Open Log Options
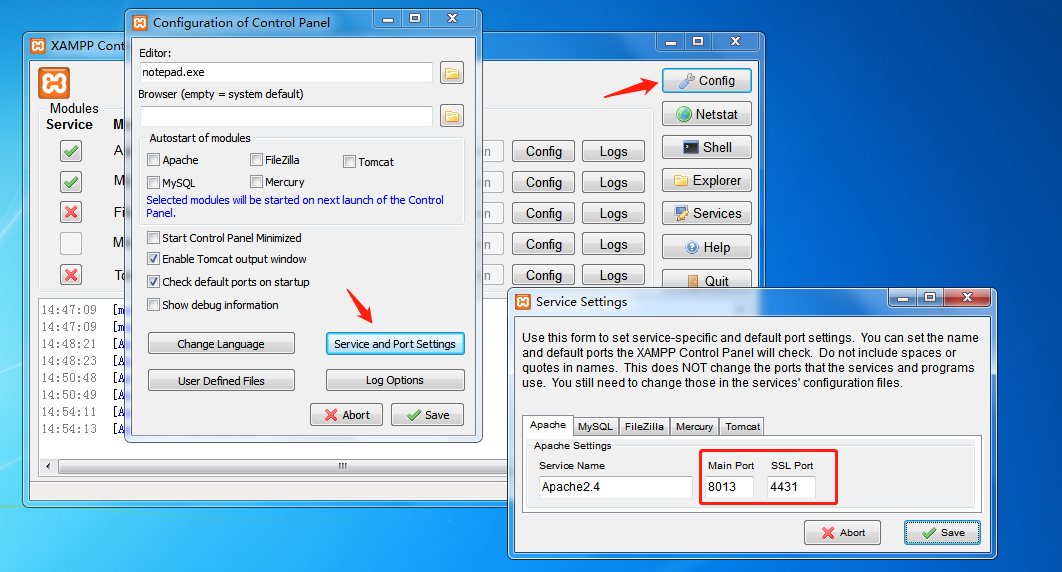1062x572 pixels. pos(395,380)
